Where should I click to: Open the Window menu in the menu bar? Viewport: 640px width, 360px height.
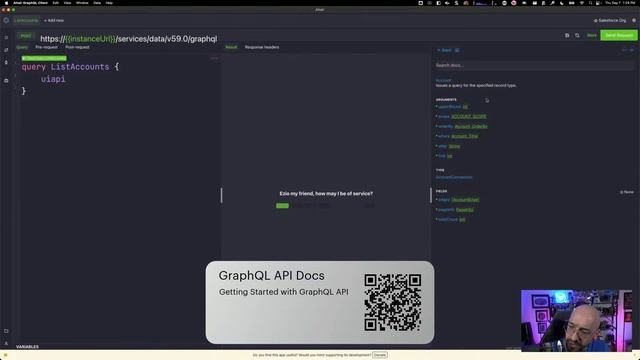[x=82, y=3]
